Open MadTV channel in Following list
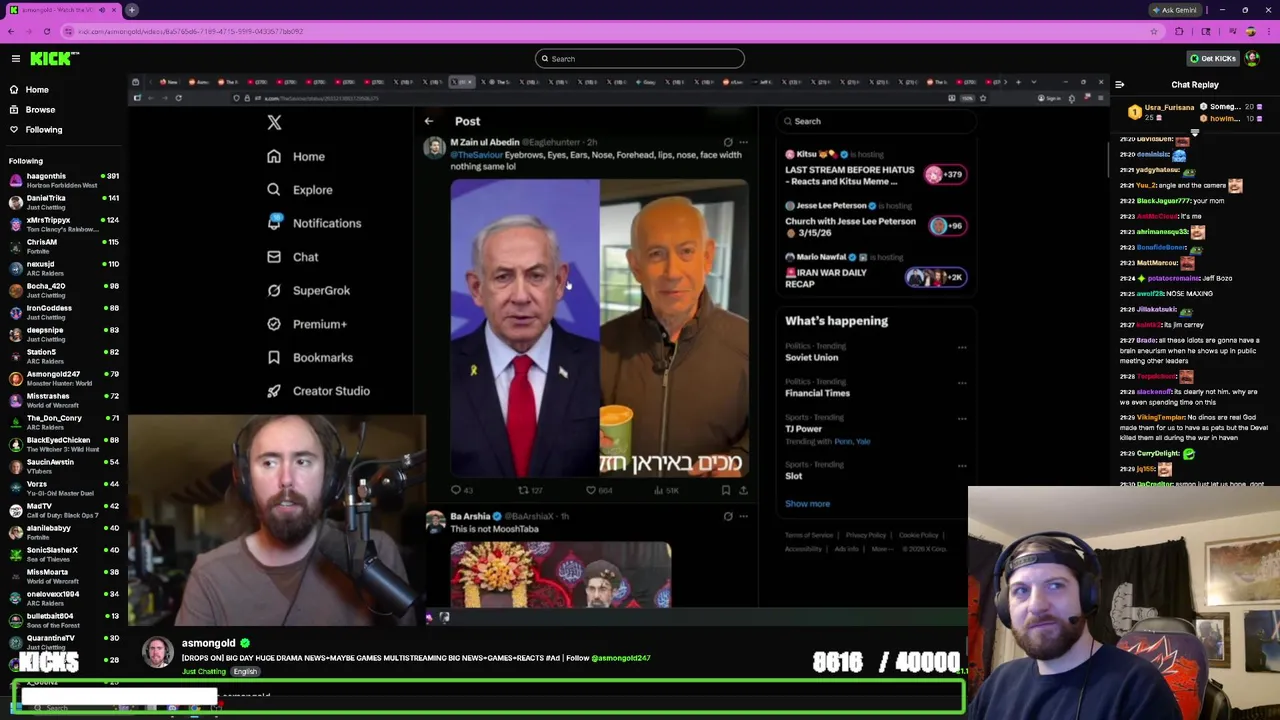Screen dimensions: 1280x720 [x=62, y=510]
